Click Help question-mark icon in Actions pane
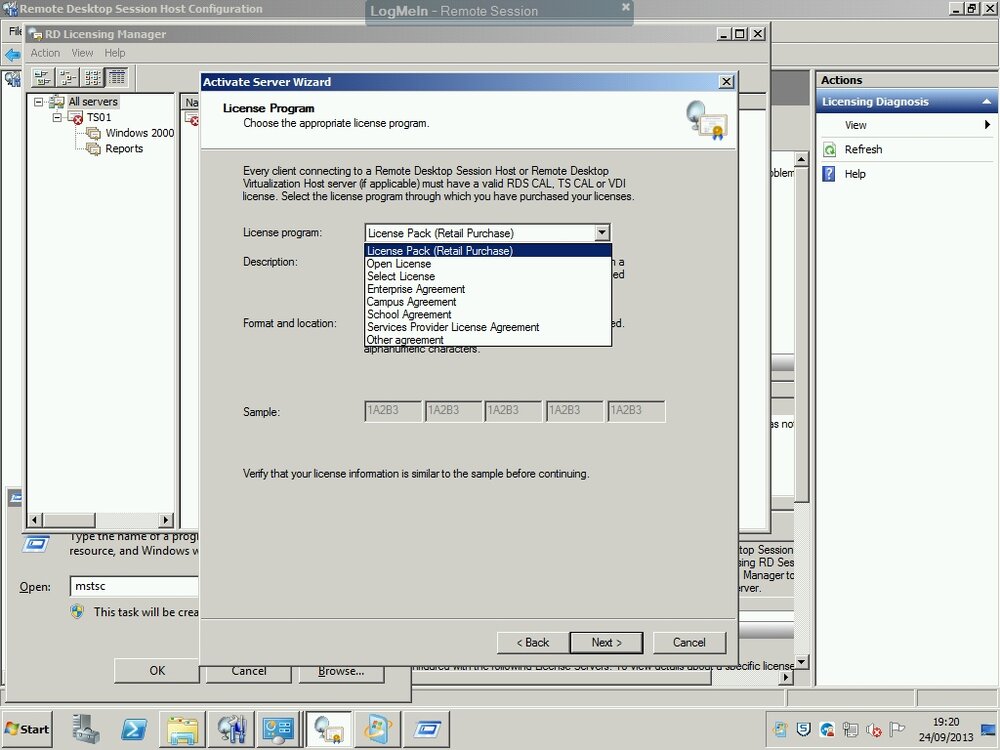1000x750 pixels. 828,173
